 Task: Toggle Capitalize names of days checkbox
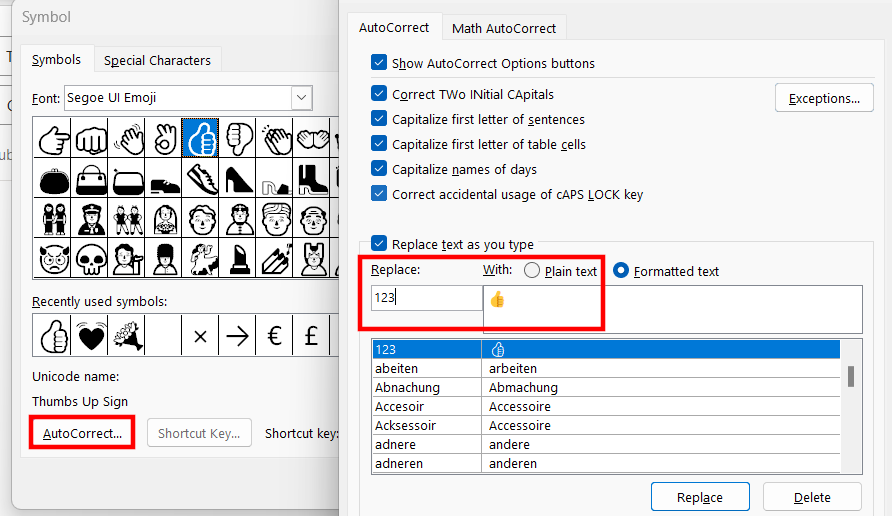379,168
